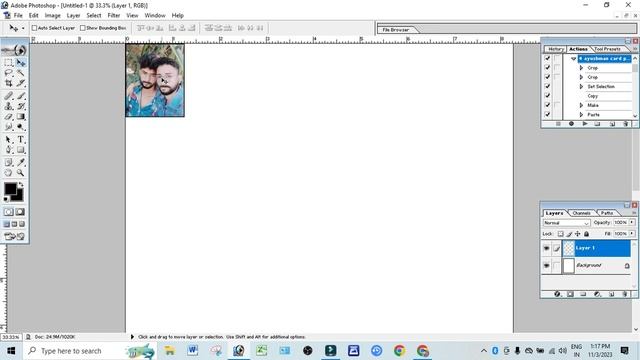The width and height of the screenshot is (640, 360).
Task: Select the Magic Wand tool
Action: click(x=21, y=73)
